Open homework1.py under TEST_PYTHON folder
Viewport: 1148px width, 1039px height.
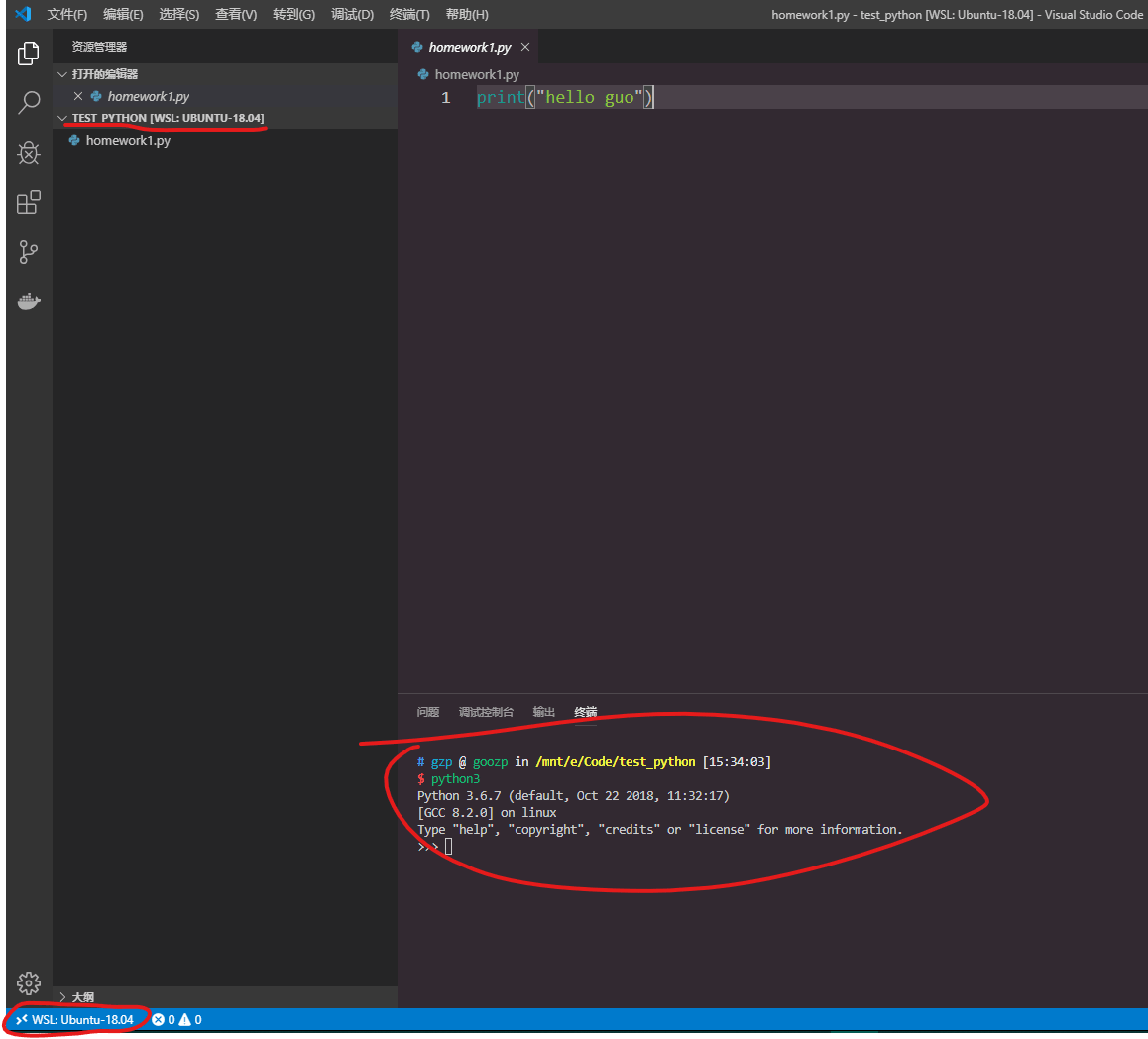pyautogui.click(x=225, y=140)
